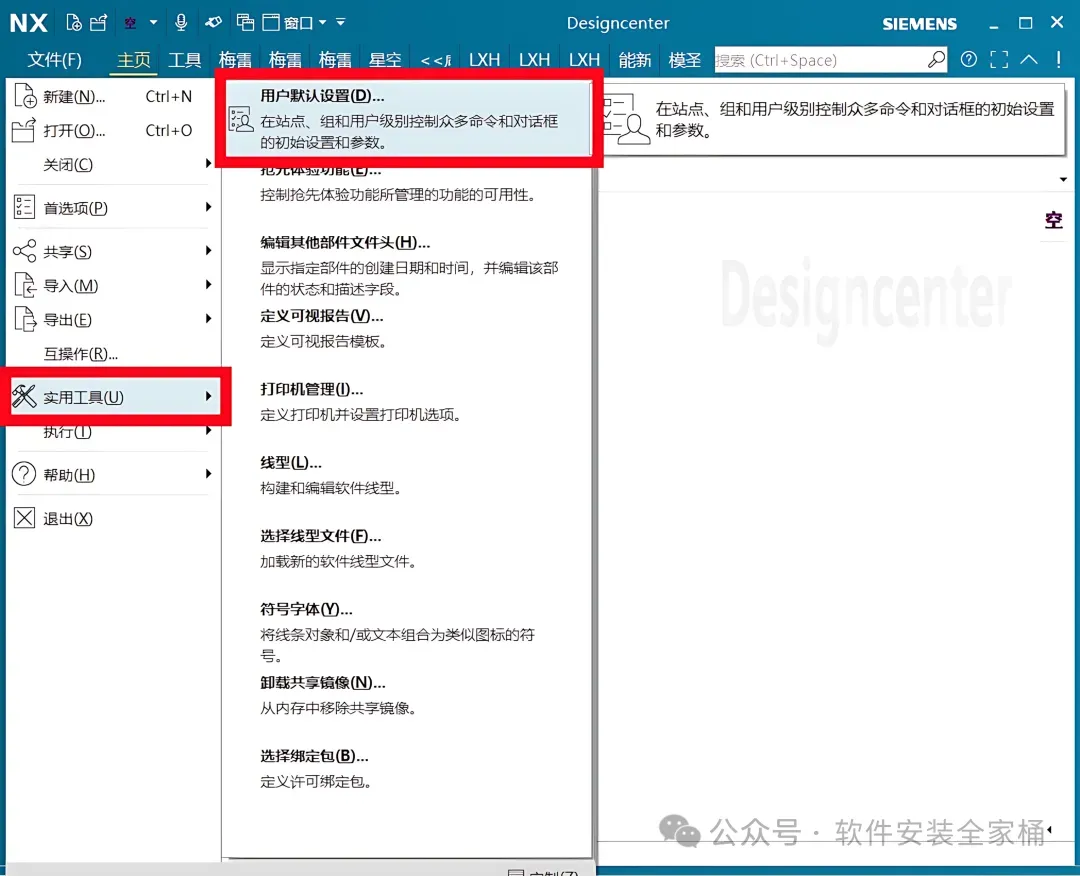Expand the 关闭(C) submenu
The width and height of the screenshot is (1080, 876).
click(x=110, y=164)
